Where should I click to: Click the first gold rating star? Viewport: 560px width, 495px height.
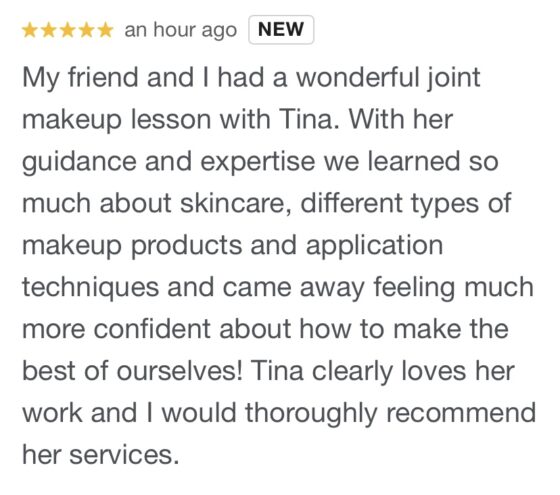pyautogui.click(x=30, y=30)
